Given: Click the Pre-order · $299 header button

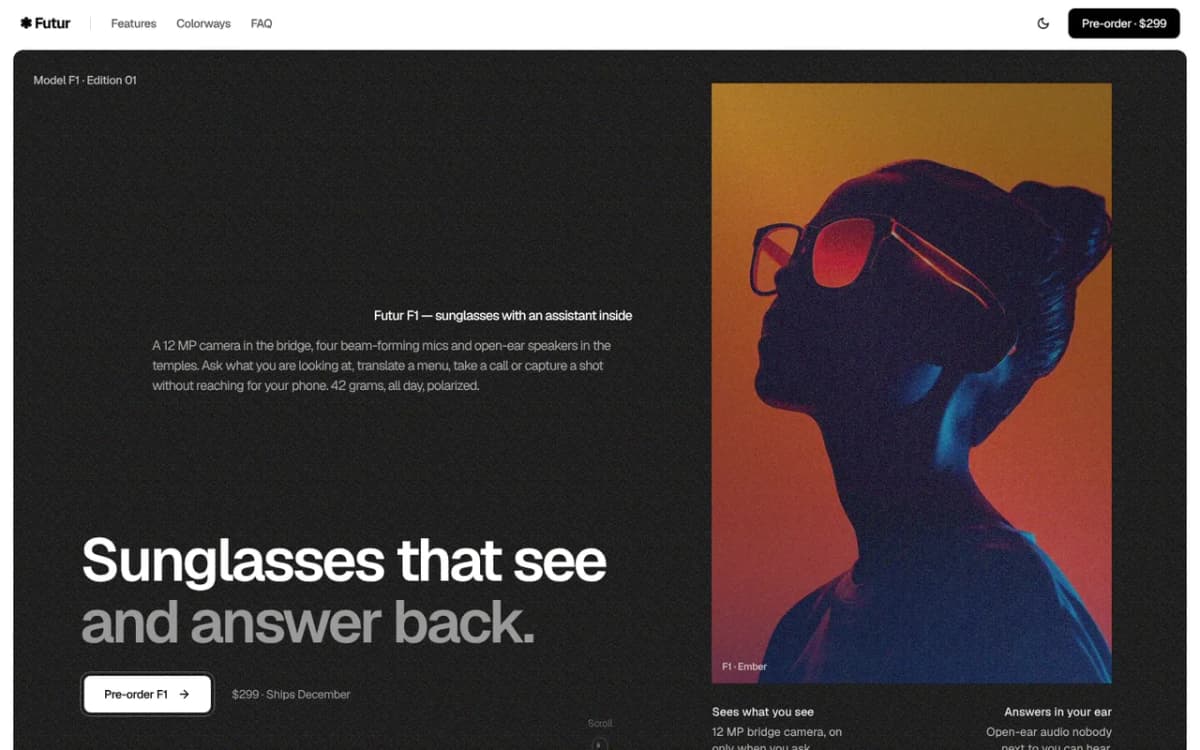Looking at the screenshot, I should coord(1124,23).
